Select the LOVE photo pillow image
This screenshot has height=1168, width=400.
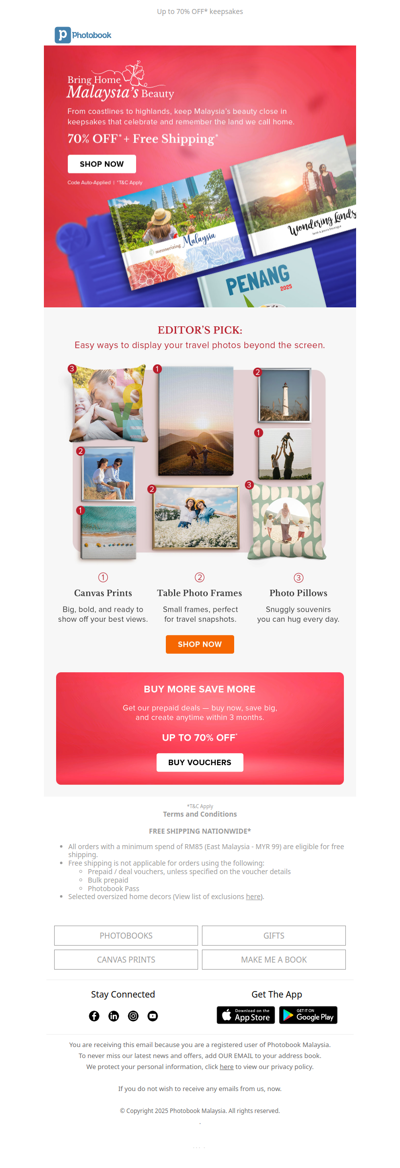[x=104, y=404]
